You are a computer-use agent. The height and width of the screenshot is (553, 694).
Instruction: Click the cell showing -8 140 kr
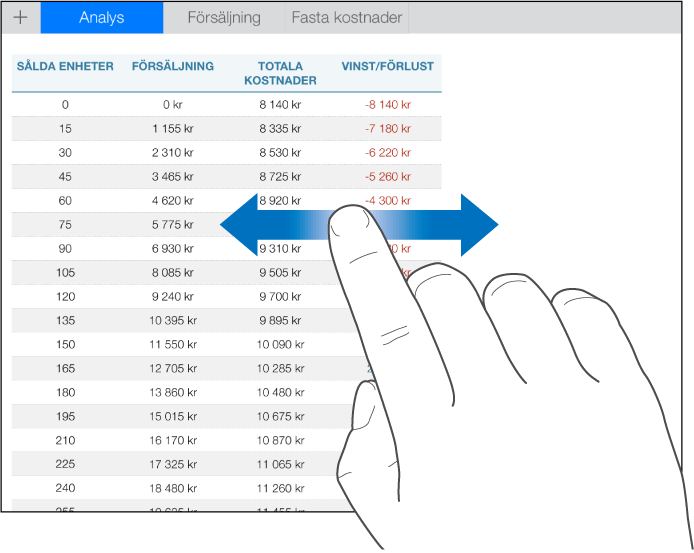tap(388, 105)
